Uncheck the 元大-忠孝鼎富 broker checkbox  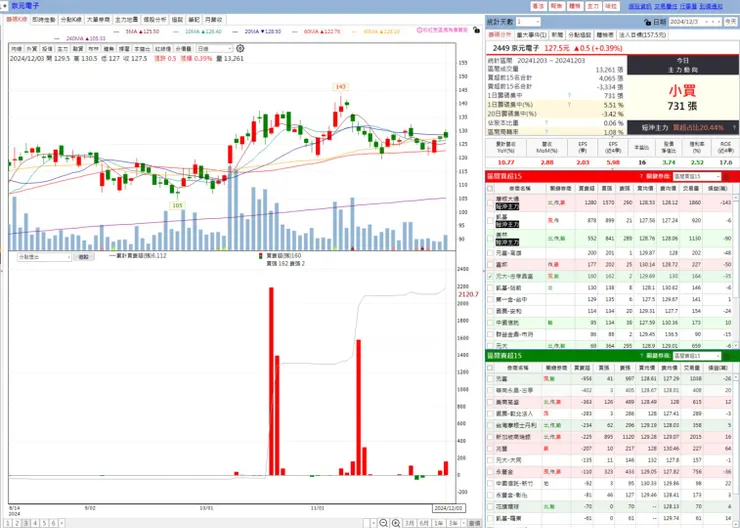point(490,276)
